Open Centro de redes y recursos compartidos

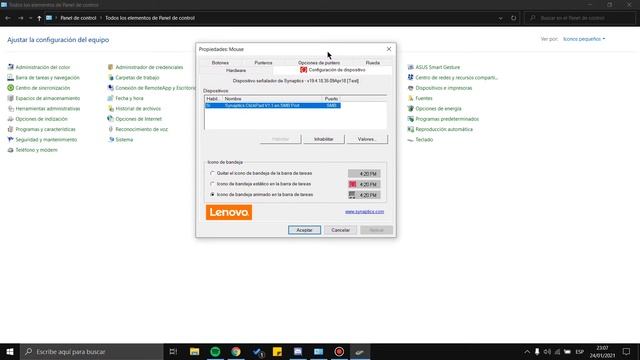click(453, 78)
